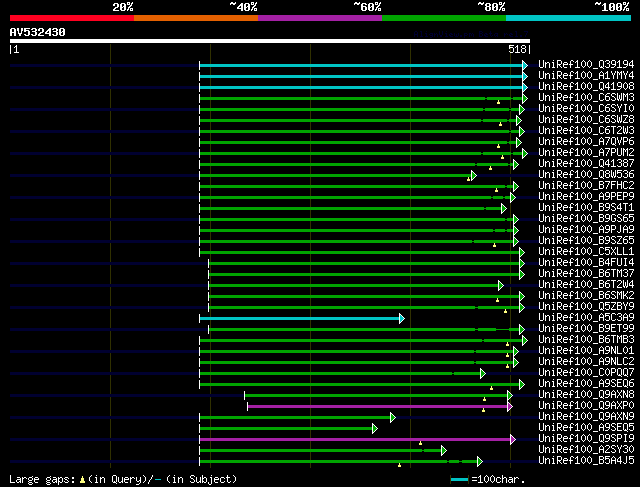The height and width of the screenshot is (487, 640).
Task: Select hit label UniRef100_Q8W536
Action: click(x=586, y=175)
